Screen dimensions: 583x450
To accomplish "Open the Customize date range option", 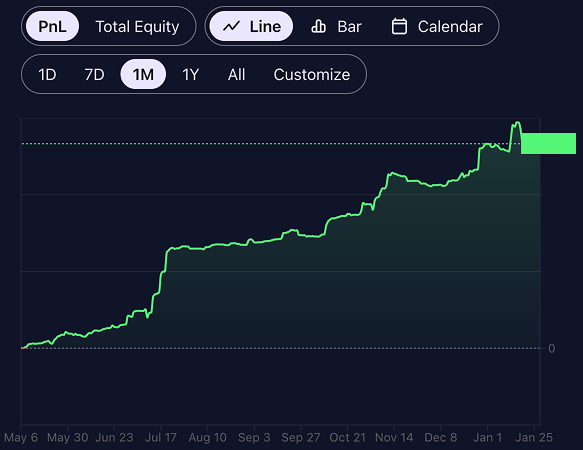I will [312, 74].
